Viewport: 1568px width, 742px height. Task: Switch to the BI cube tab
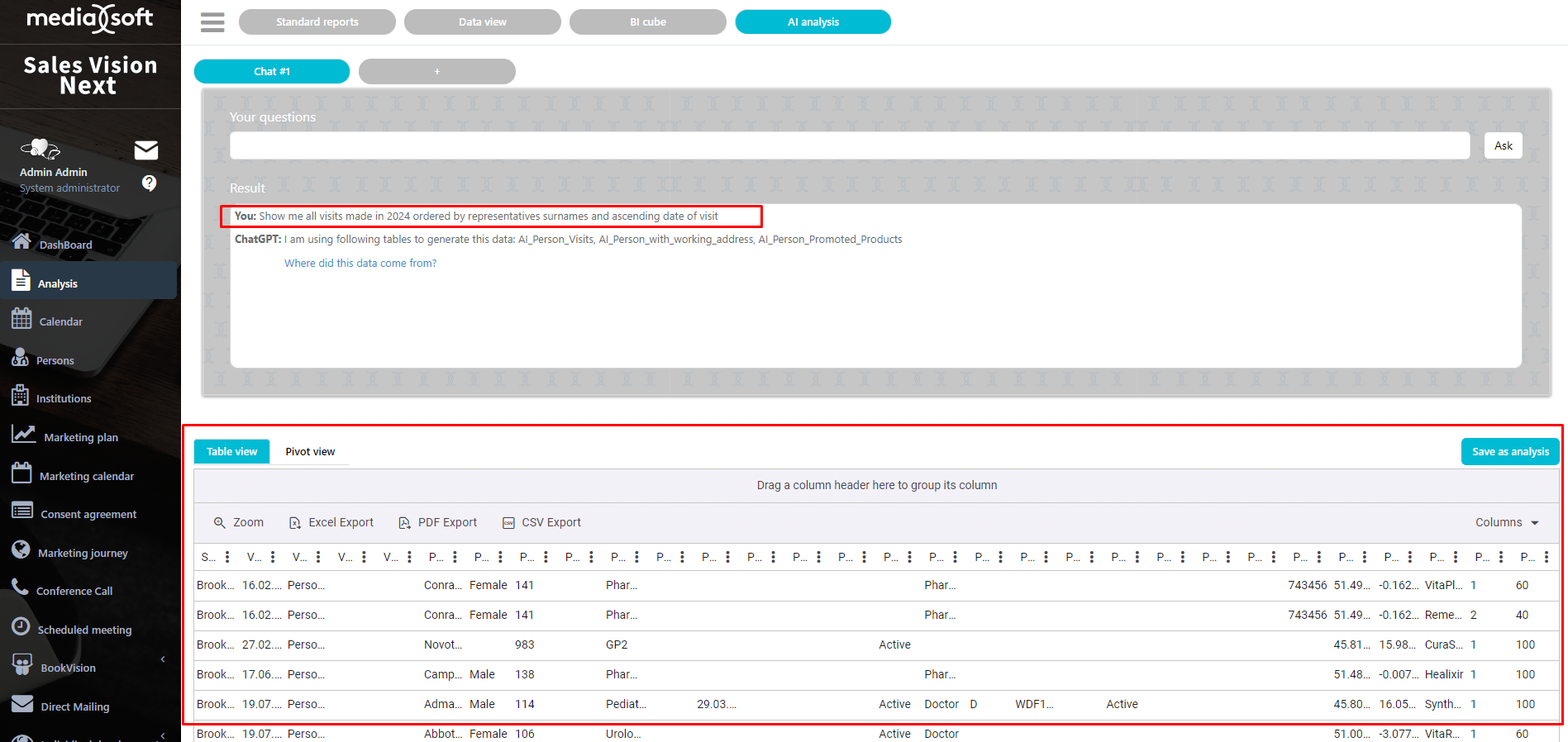coord(647,22)
